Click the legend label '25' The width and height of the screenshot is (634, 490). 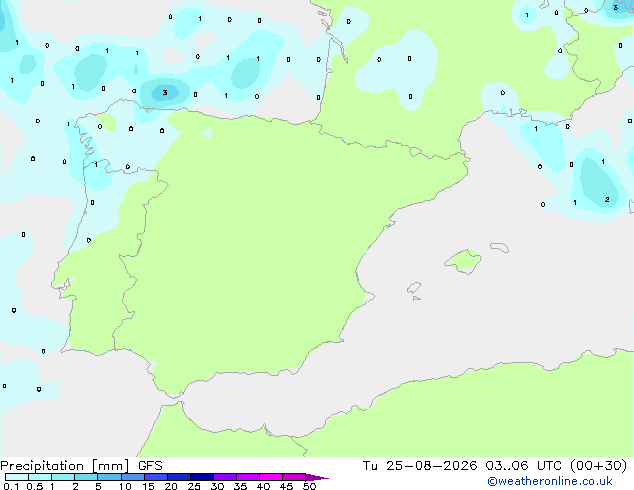point(194,486)
